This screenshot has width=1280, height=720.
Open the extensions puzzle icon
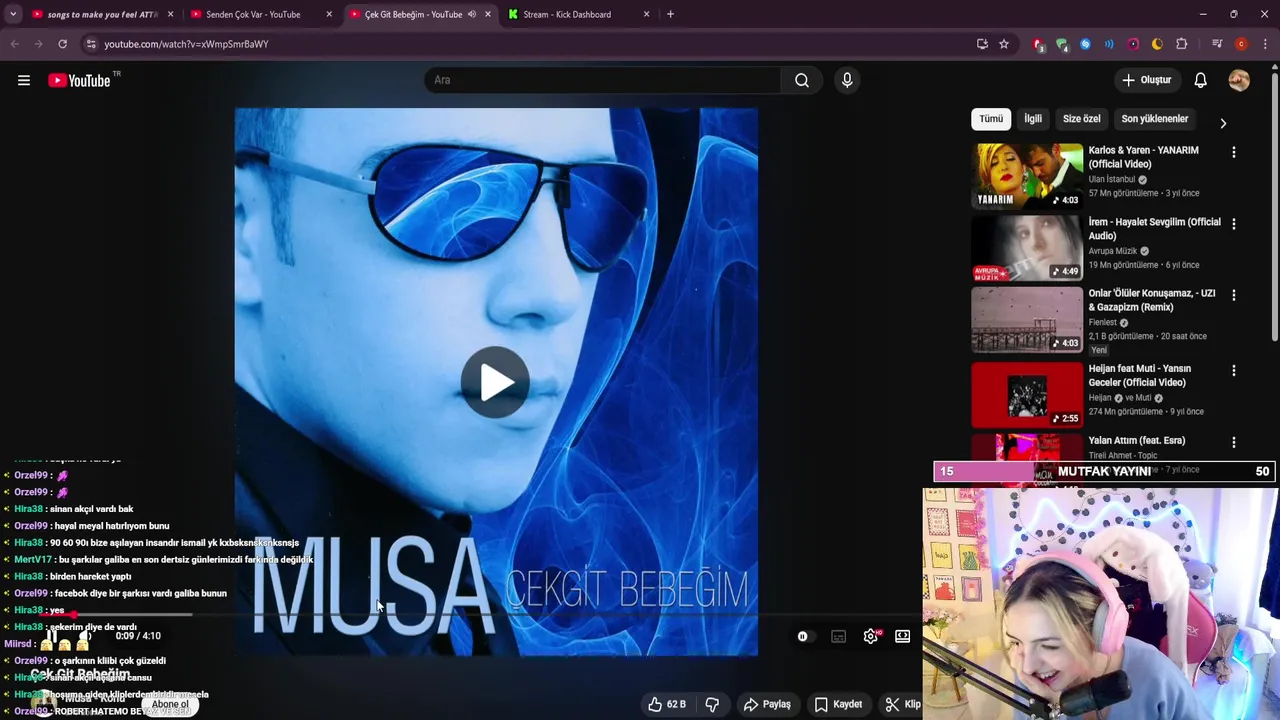click(1181, 44)
